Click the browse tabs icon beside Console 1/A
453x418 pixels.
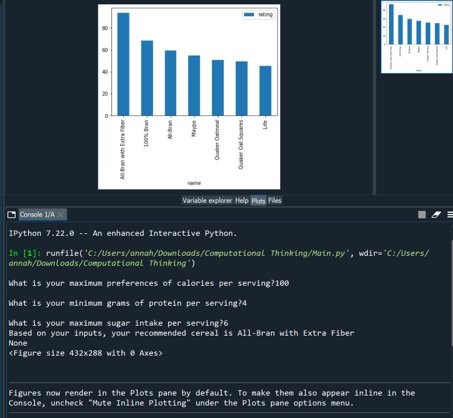click(11, 215)
